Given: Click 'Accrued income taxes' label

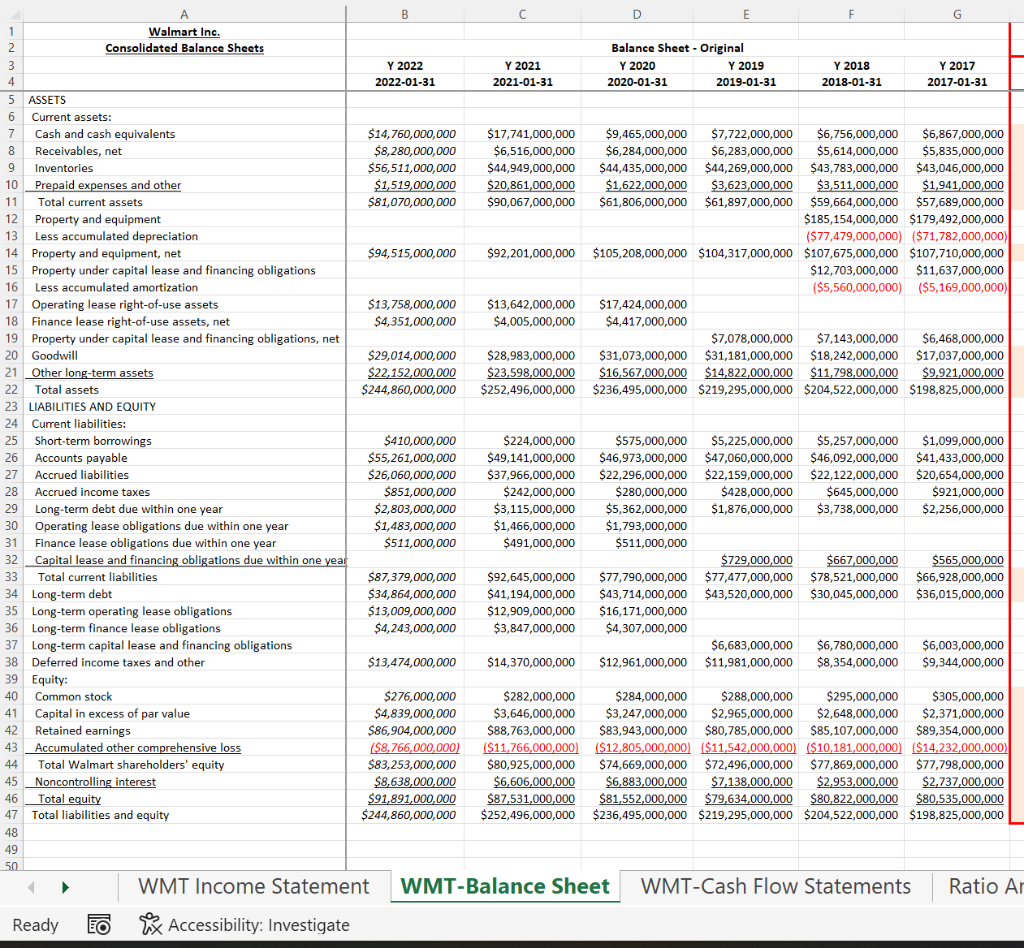Looking at the screenshot, I should [92, 492].
